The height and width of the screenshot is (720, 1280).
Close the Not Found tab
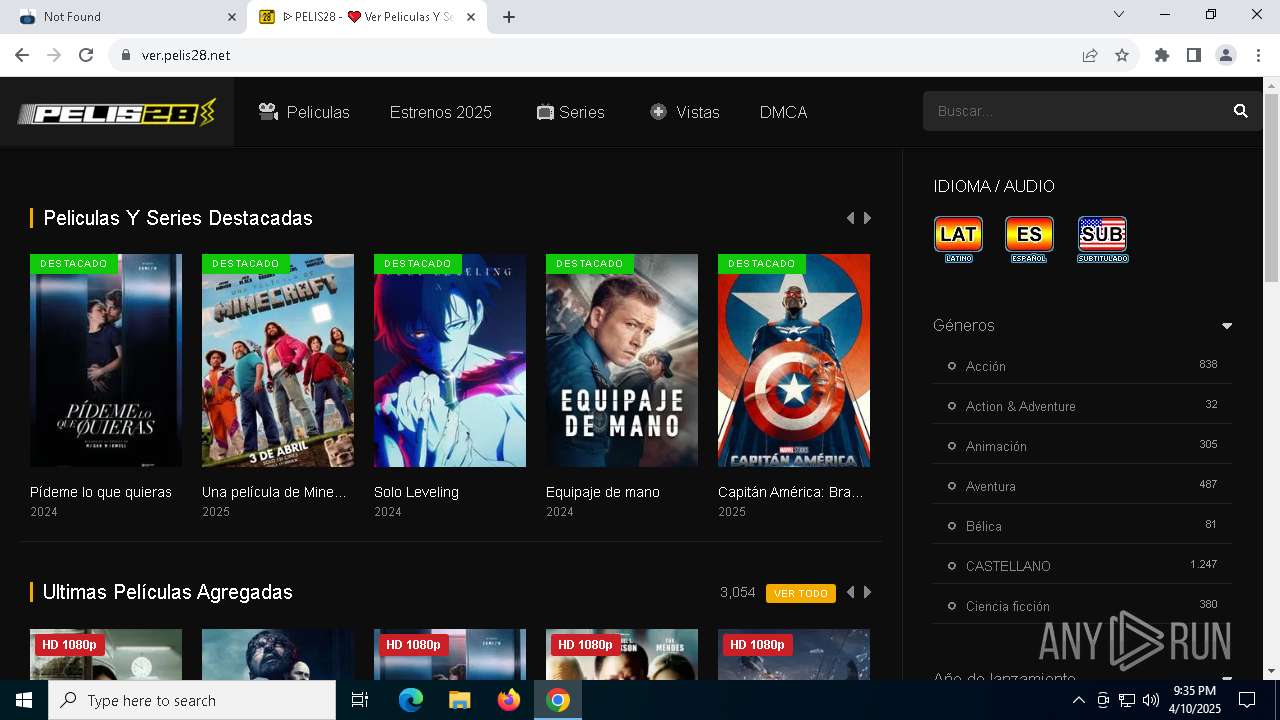click(x=232, y=17)
